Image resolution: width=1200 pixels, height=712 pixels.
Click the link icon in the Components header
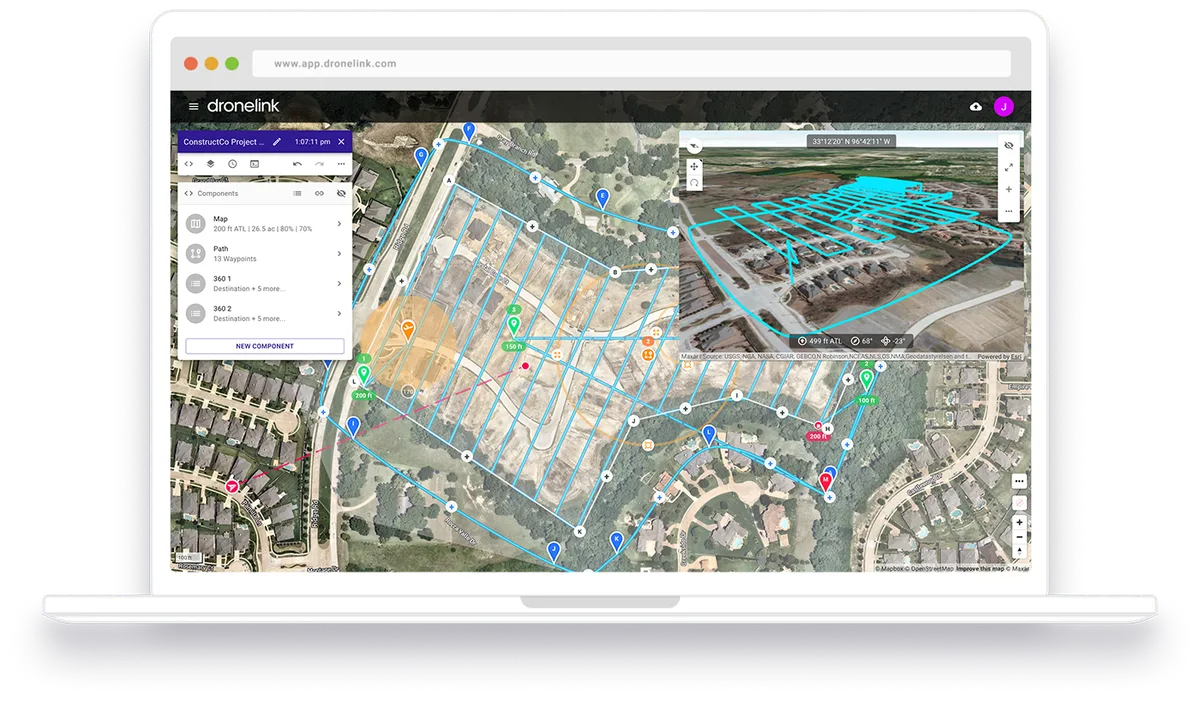(x=319, y=193)
